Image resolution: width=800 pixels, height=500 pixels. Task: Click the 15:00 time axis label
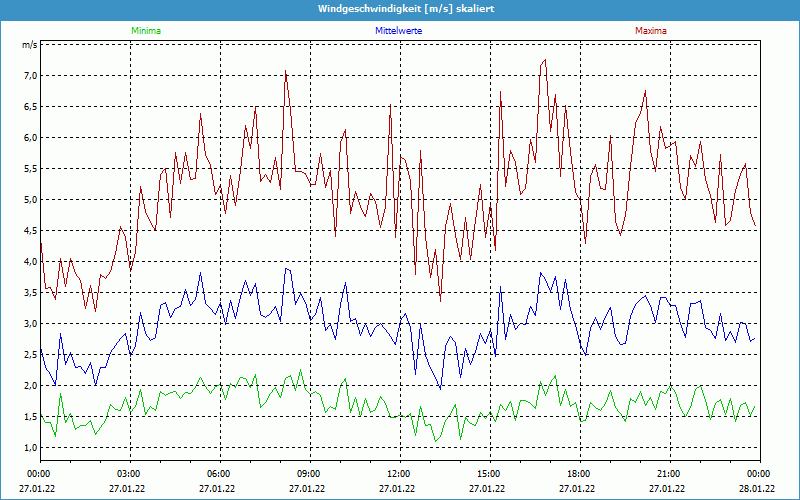(488, 474)
